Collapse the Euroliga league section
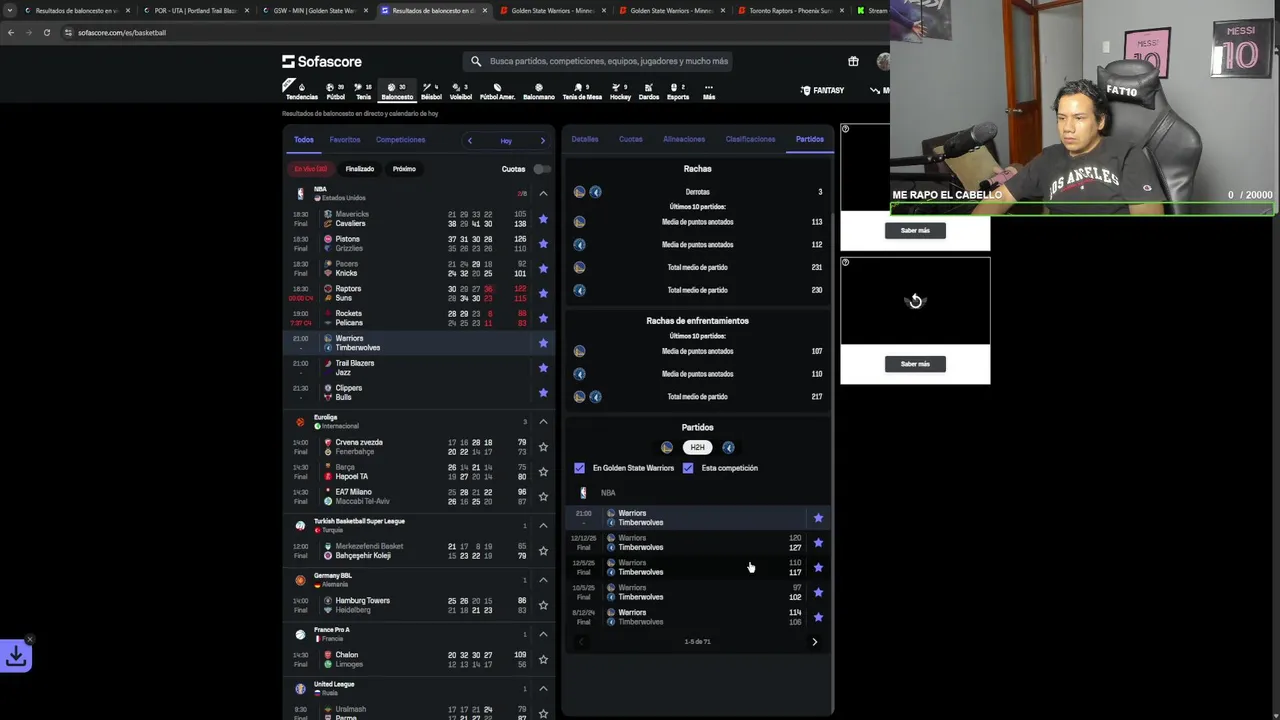 pyautogui.click(x=543, y=421)
